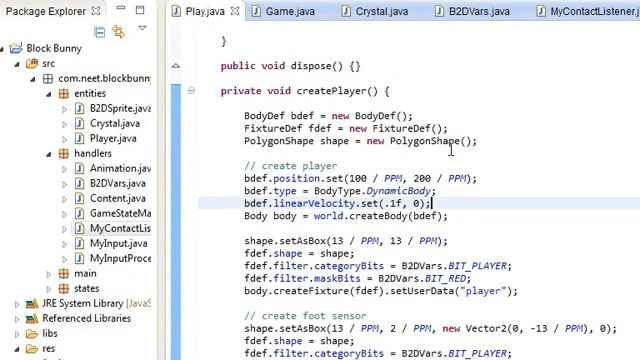640x360 pixels.
Task: Select B2DVars.java in handlers package
Action: 118,183
